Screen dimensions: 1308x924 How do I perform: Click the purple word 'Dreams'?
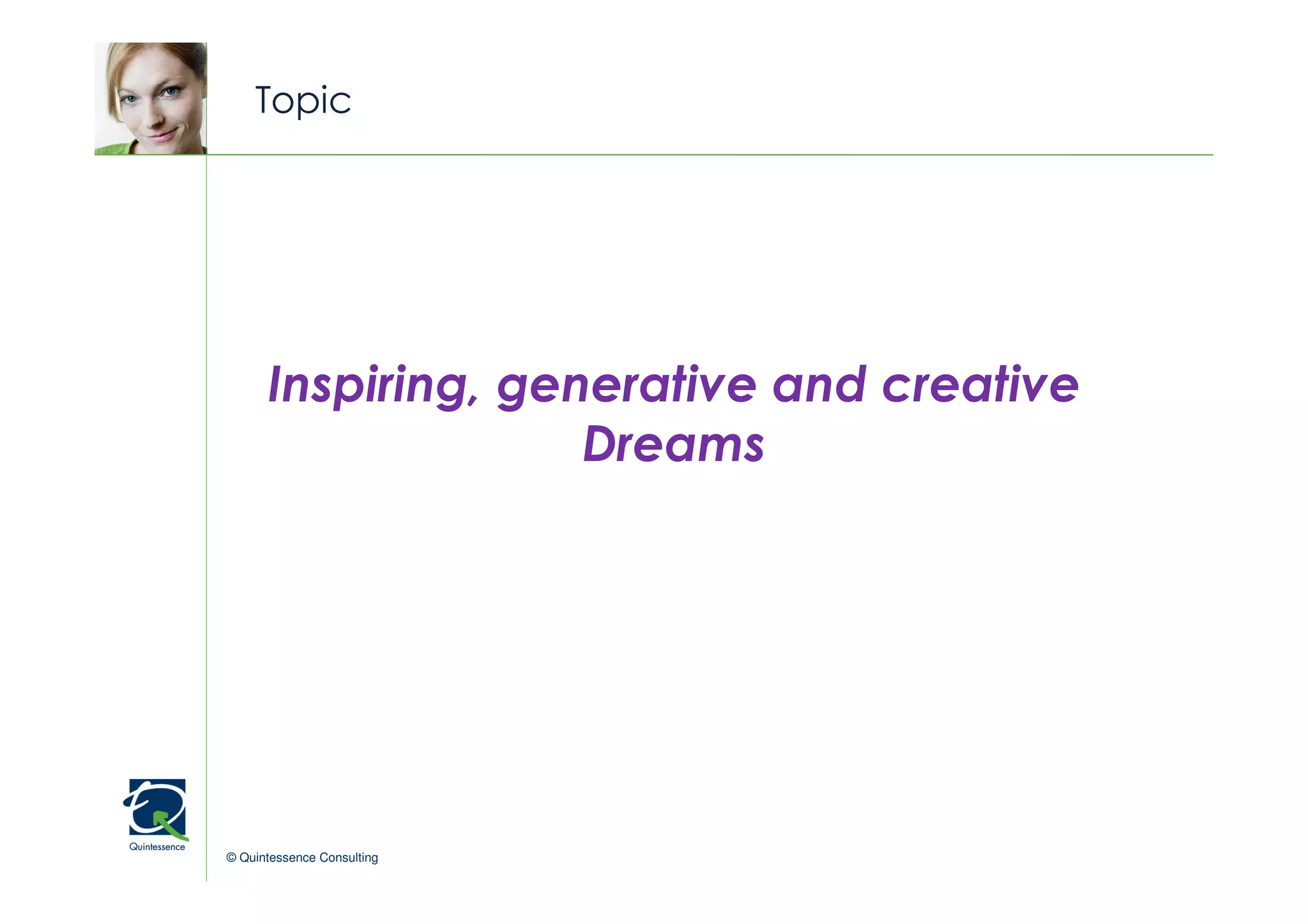tap(673, 444)
